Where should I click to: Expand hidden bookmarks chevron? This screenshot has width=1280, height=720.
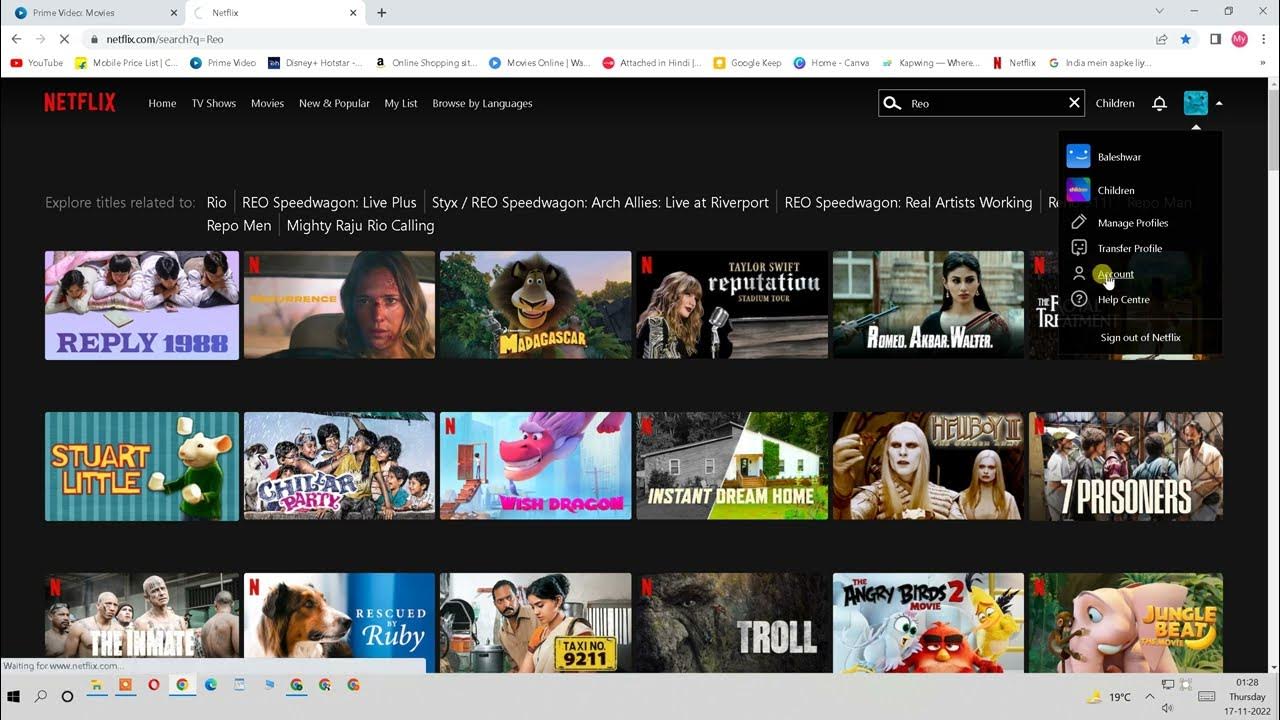pos(1263,63)
